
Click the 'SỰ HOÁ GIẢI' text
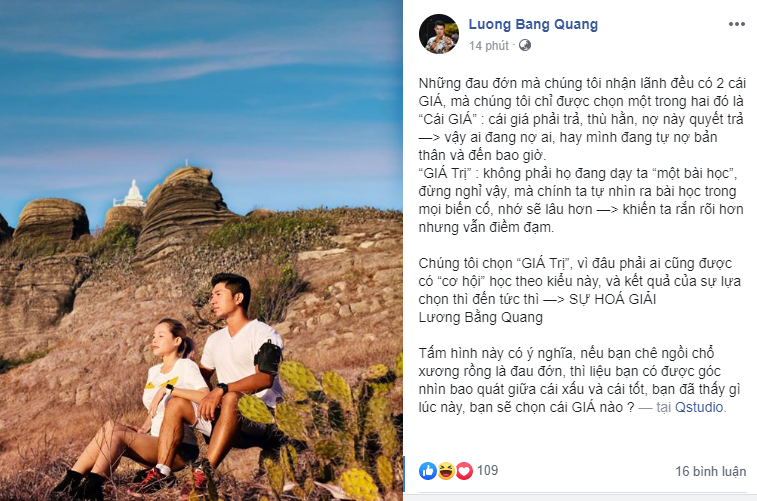coord(612,299)
